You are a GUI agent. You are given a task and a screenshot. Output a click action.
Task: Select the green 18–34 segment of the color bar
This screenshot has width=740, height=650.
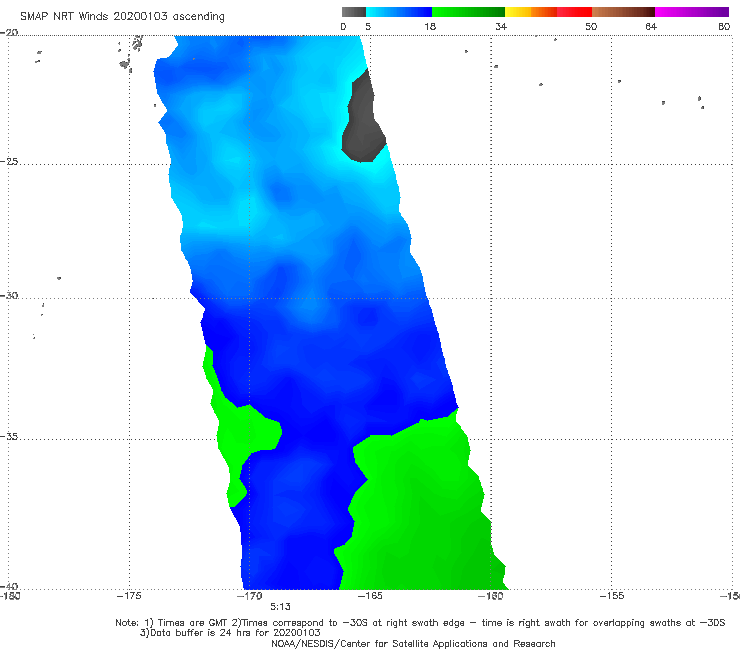click(x=468, y=12)
